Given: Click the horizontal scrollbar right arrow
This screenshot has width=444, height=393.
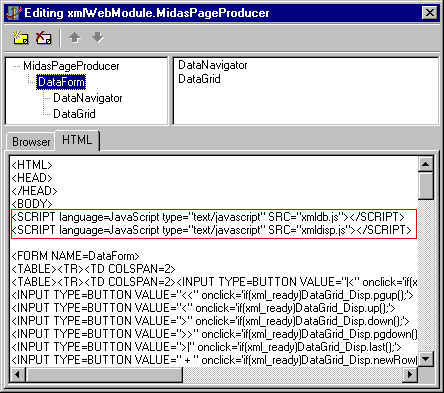Looking at the screenshot, I should [410, 375].
